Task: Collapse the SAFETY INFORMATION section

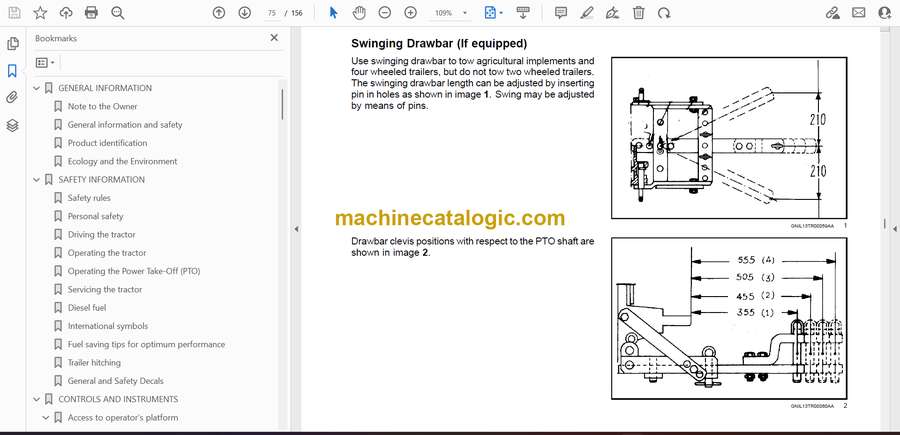Action: click(x=37, y=180)
